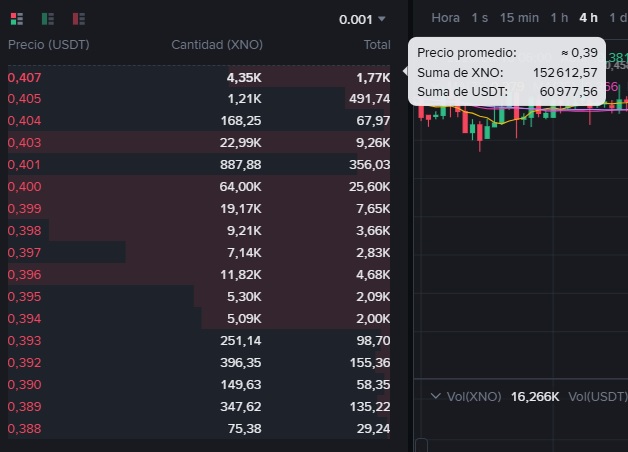Click the quantity 11,82K in the order book
Viewport: 628px width, 452px height.
(x=241, y=275)
